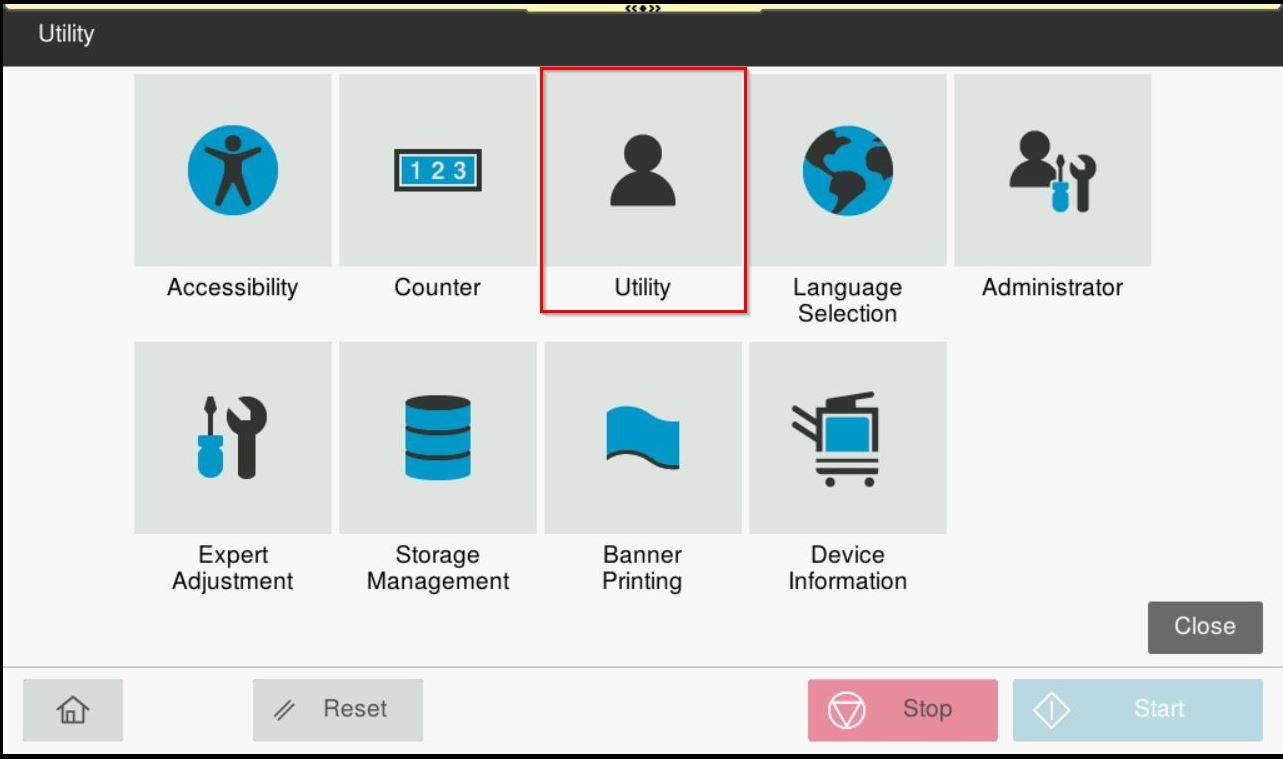Close the Utility menu
The height and width of the screenshot is (759, 1283).
pyautogui.click(x=1204, y=627)
